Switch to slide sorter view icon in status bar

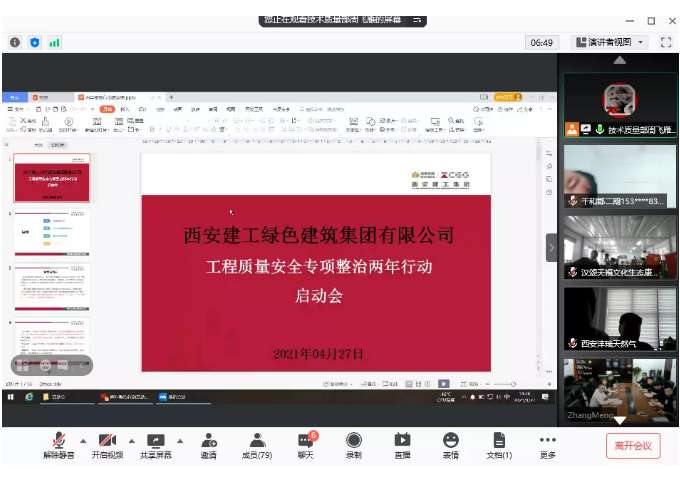coord(418,384)
